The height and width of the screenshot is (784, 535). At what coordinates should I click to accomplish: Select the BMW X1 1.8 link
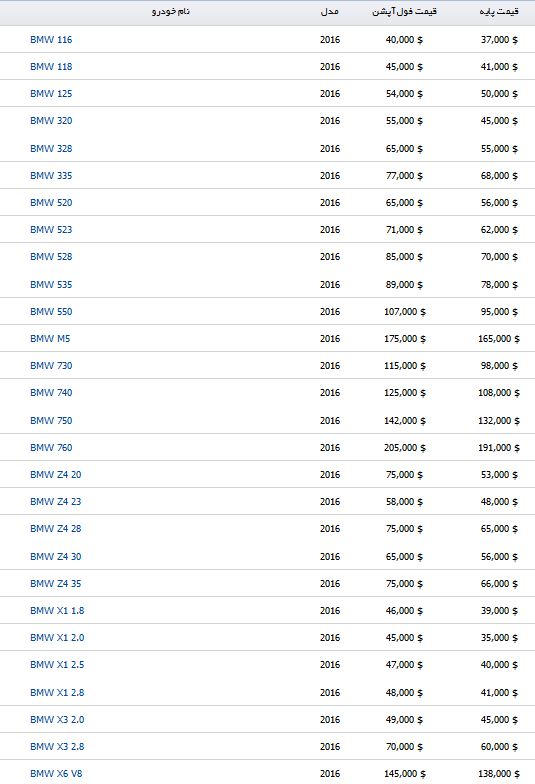[57, 610]
